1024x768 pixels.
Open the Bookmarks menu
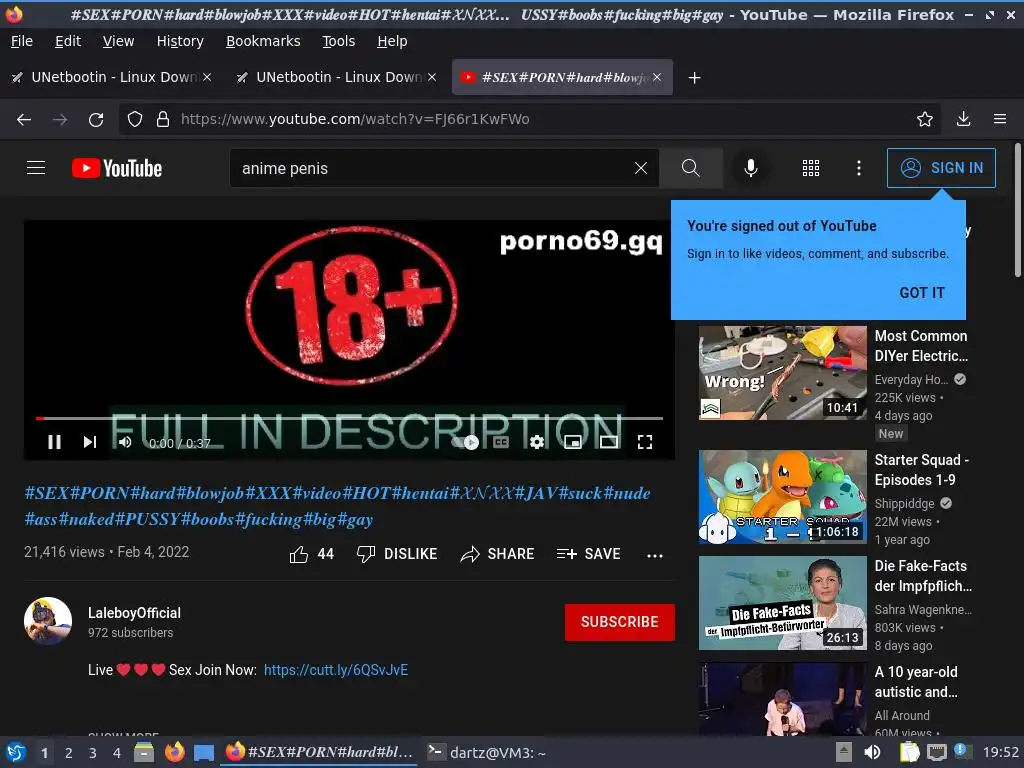[x=263, y=41]
